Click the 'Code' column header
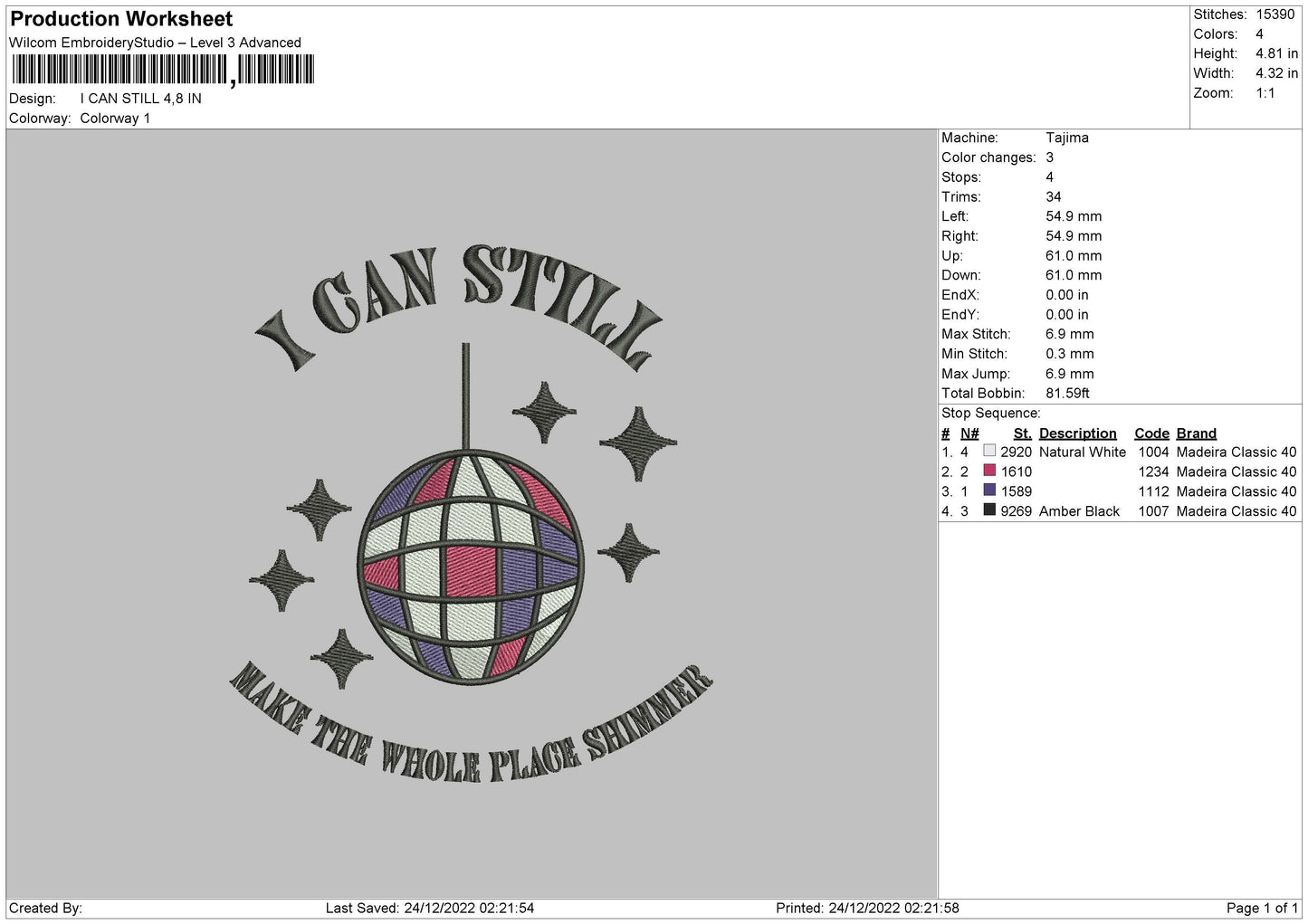Viewport: 1308px width, 924px height. 1151,433
